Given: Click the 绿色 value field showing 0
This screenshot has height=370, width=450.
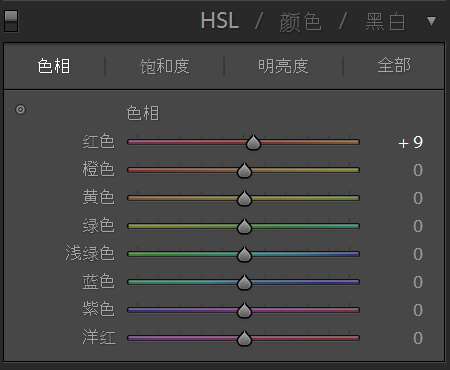Looking at the screenshot, I should (418, 226).
